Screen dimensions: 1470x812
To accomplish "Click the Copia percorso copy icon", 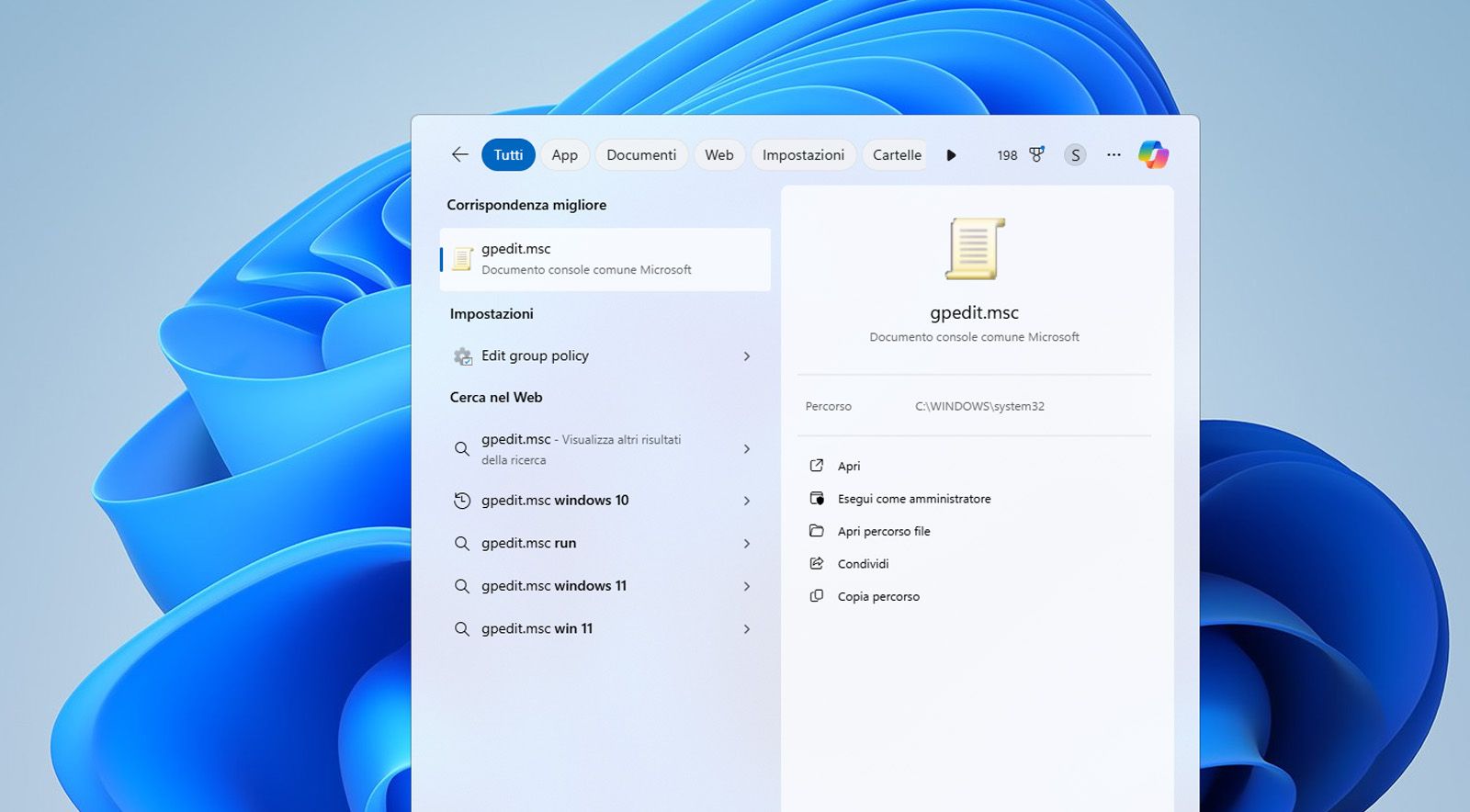I will pos(816,596).
